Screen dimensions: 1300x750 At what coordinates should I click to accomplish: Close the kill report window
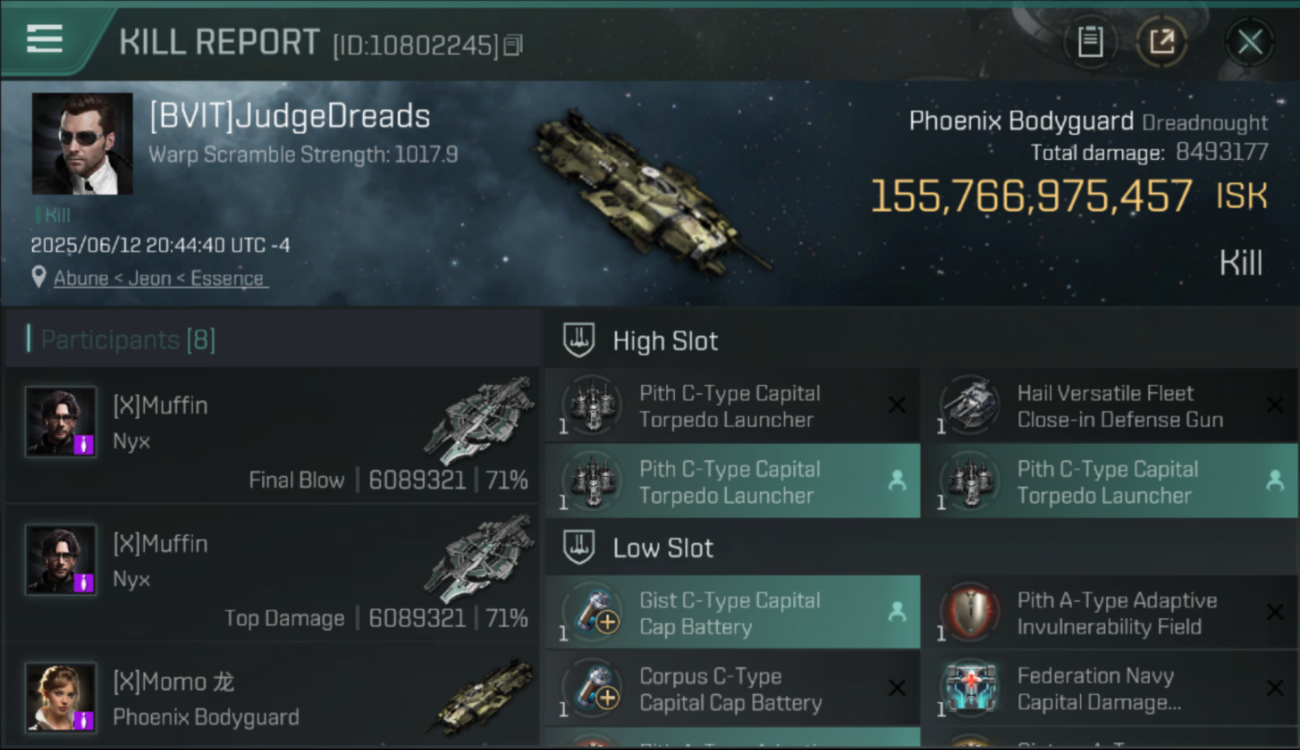1250,42
